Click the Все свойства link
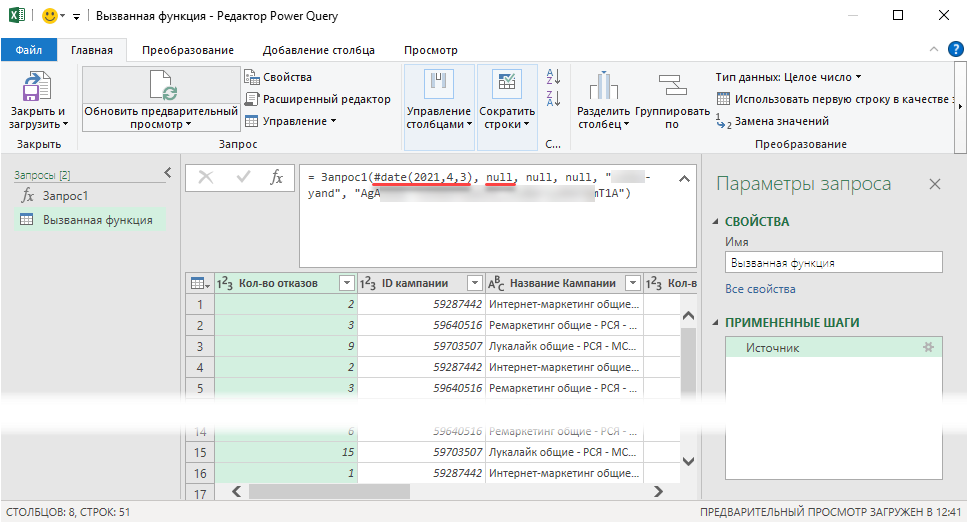This screenshot has height=523, width=968. (760, 289)
